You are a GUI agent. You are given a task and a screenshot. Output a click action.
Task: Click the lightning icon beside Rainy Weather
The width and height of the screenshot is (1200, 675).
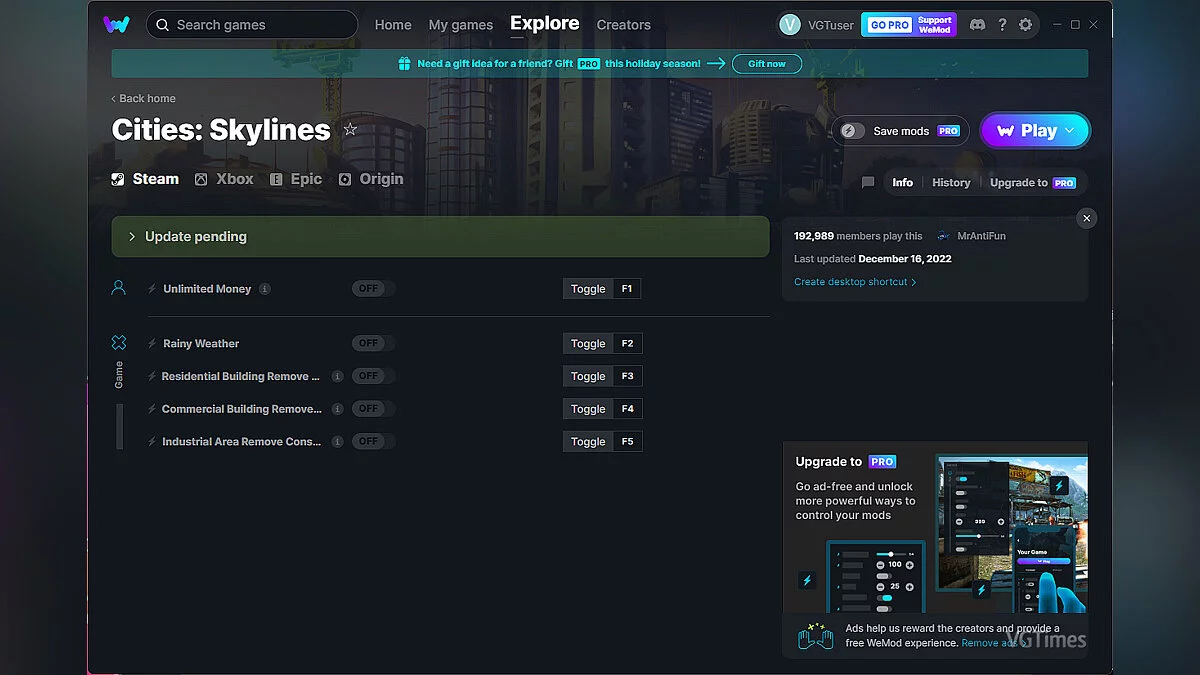pyautogui.click(x=152, y=344)
